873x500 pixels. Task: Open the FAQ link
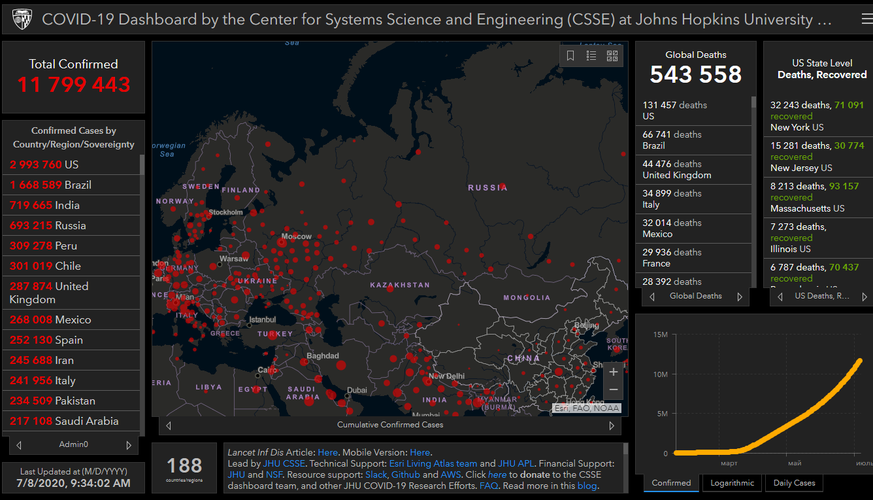[x=488, y=486]
